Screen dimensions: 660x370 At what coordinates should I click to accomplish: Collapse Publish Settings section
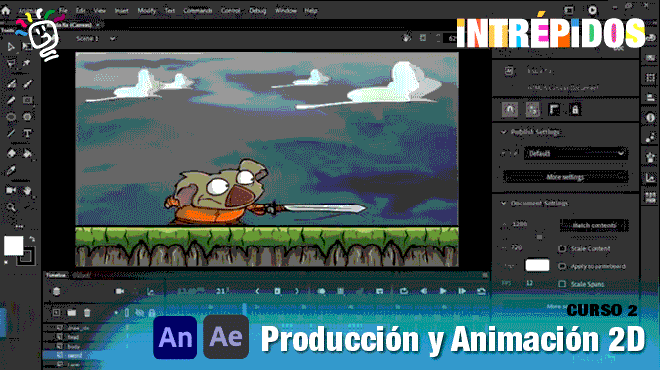click(x=504, y=132)
